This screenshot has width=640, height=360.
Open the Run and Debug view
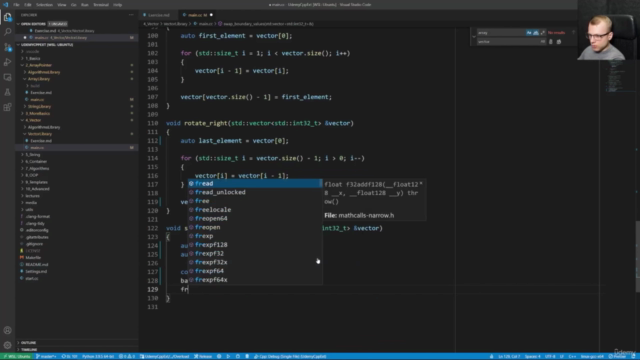(x=7, y=62)
